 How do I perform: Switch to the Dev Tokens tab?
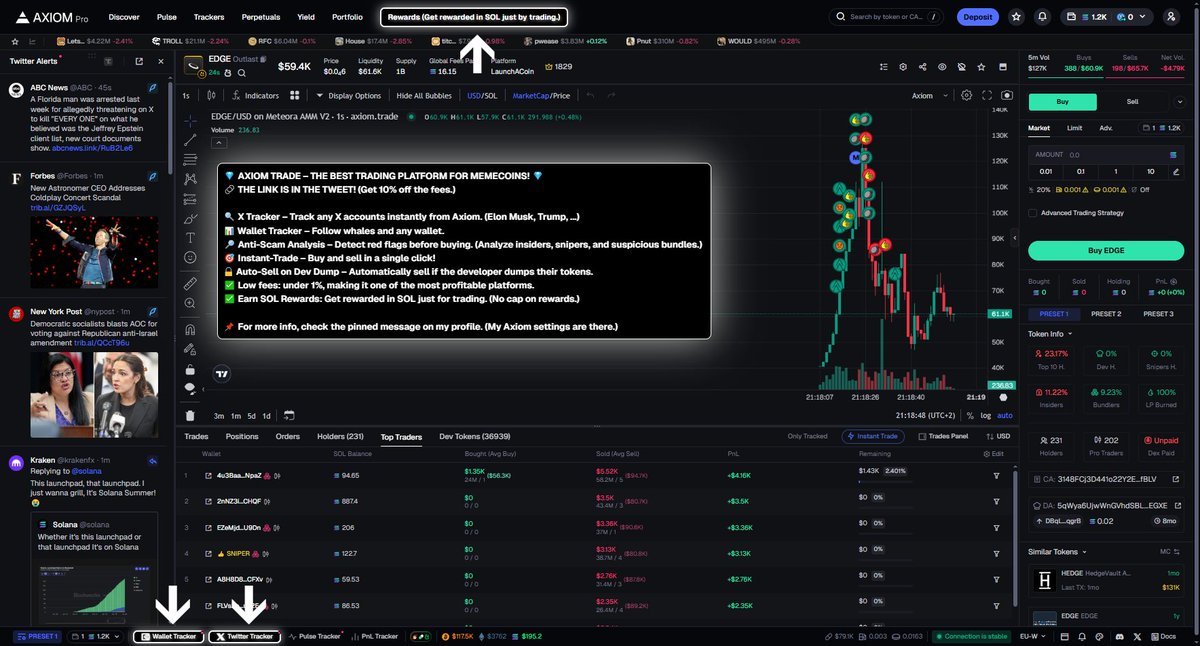click(x=475, y=437)
